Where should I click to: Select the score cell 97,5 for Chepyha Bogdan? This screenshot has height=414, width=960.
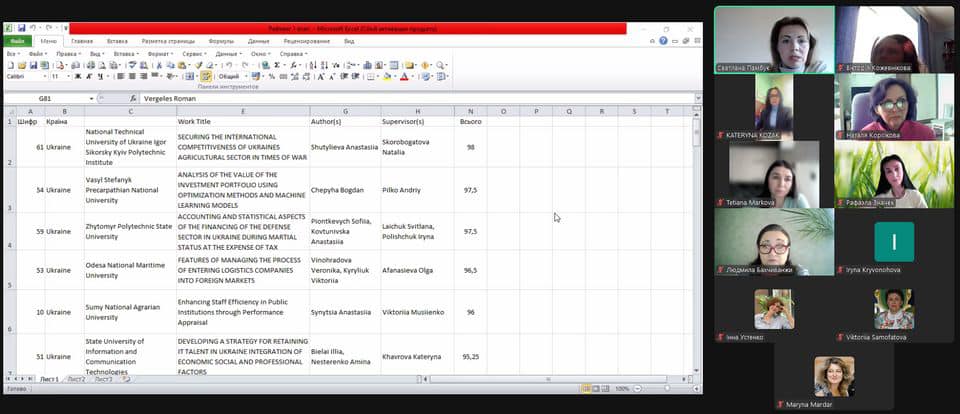click(470, 190)
